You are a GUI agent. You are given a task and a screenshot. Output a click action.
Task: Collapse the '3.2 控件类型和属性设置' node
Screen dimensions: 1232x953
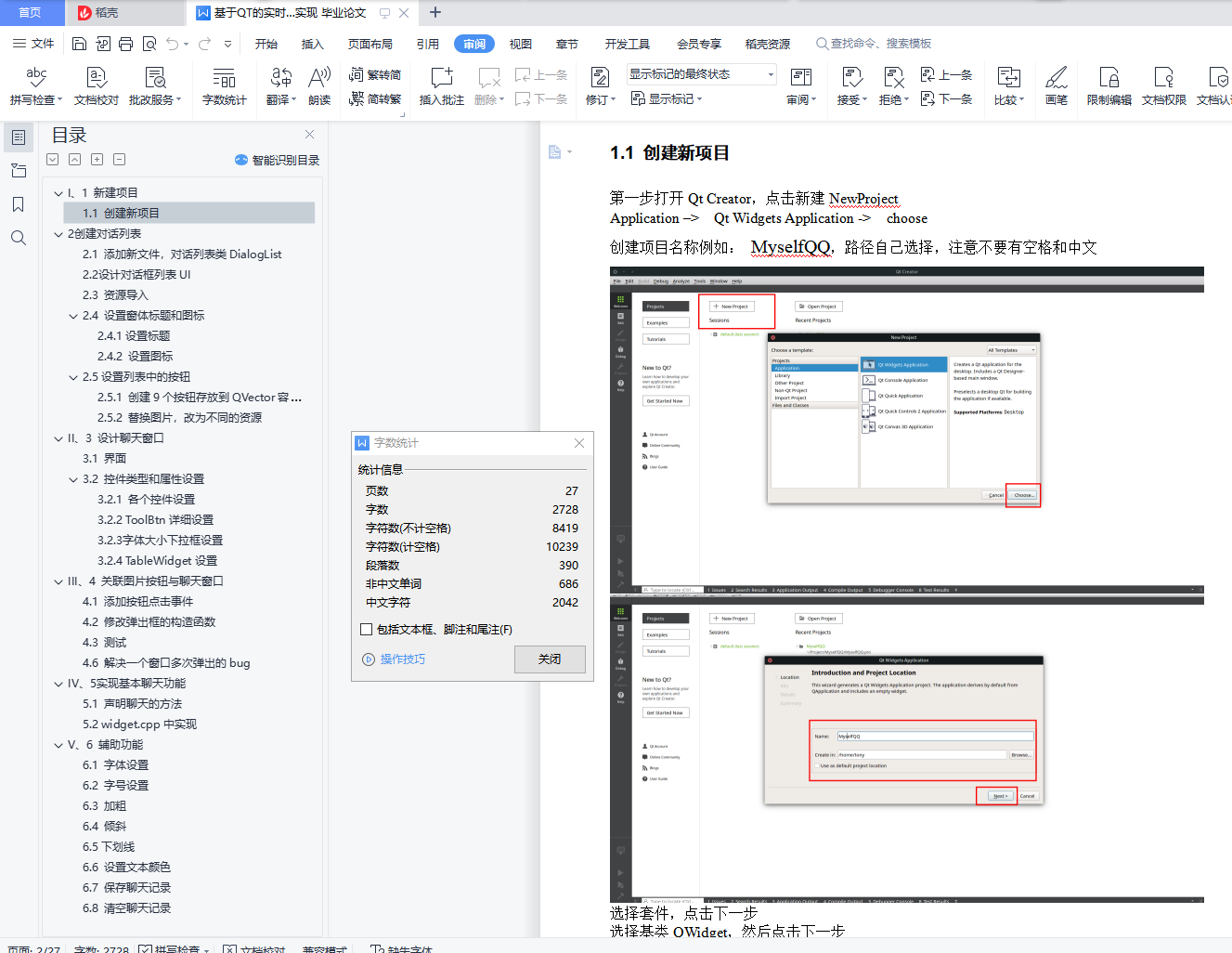pyautogui.click(x=73, y=479)
